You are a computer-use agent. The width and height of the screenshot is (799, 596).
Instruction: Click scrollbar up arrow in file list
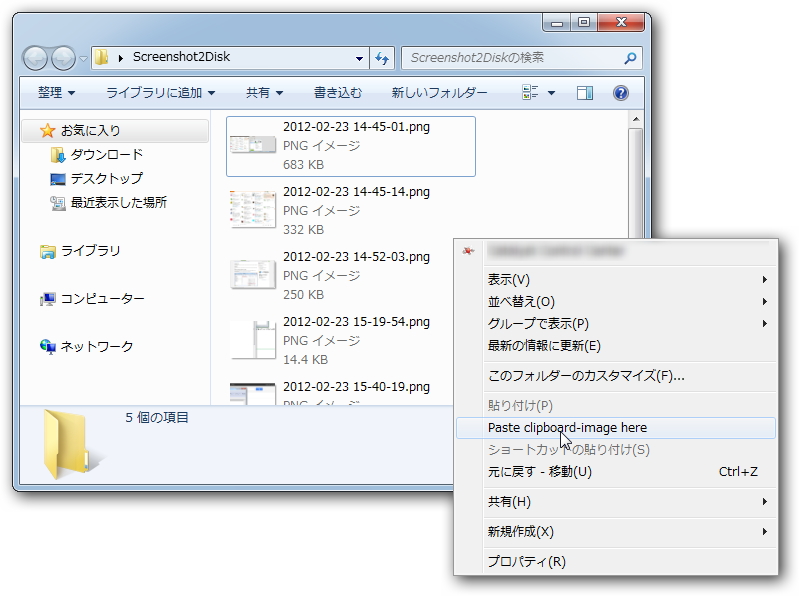pyautogui.click(x=635, y=120)
